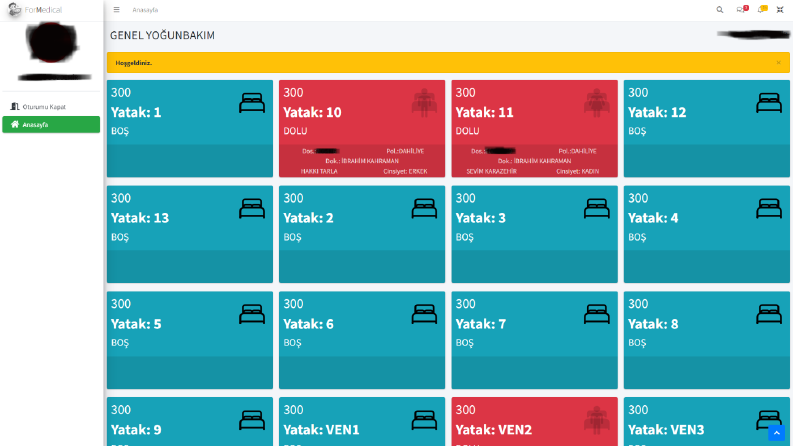Click the ForMedical logo
The image size is (793, 446).
pos(35,10)
